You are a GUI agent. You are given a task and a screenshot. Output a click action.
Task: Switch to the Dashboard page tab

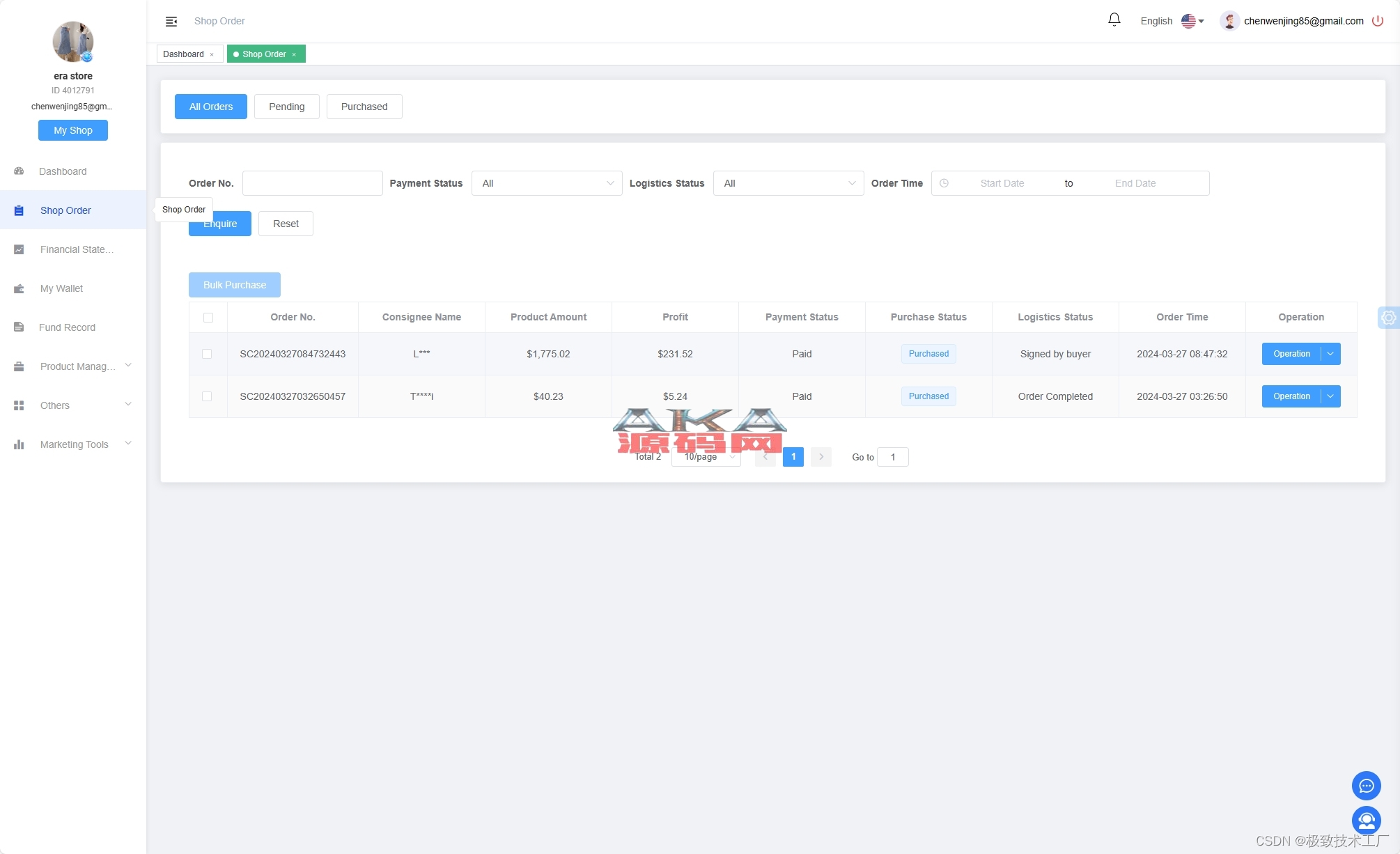(x=183, y=54)
